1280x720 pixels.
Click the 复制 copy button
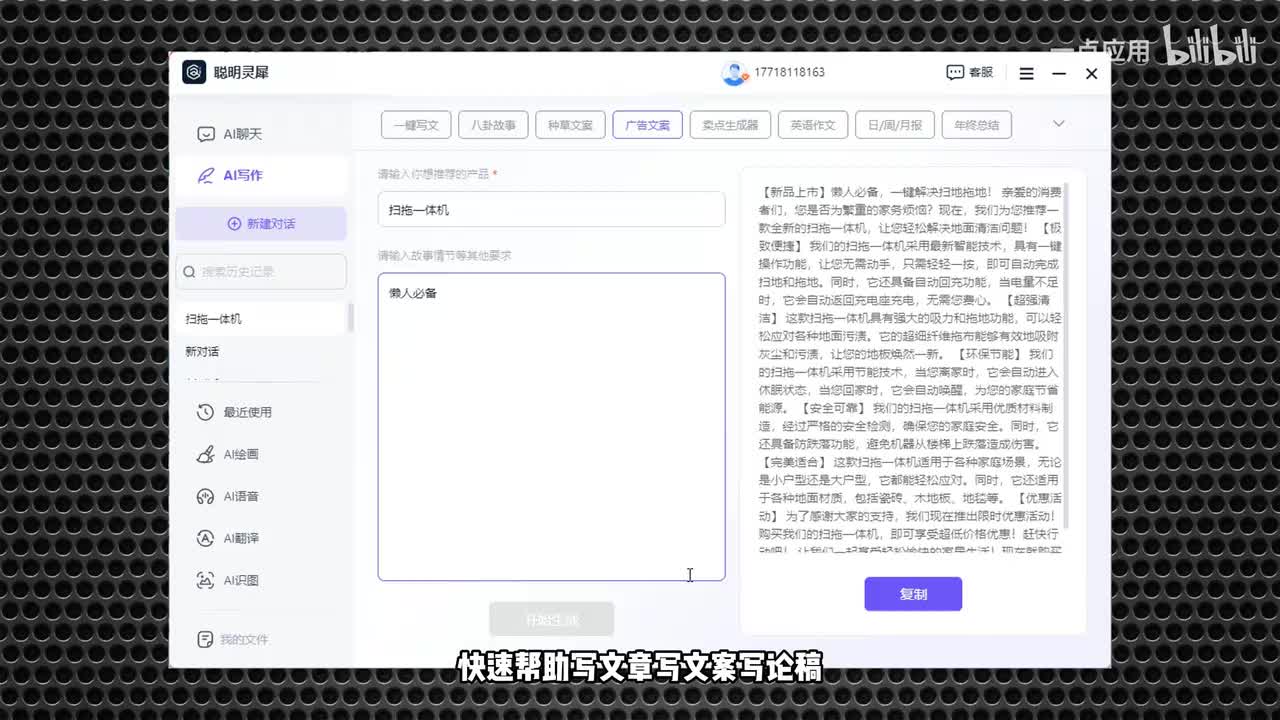point(913,594)
